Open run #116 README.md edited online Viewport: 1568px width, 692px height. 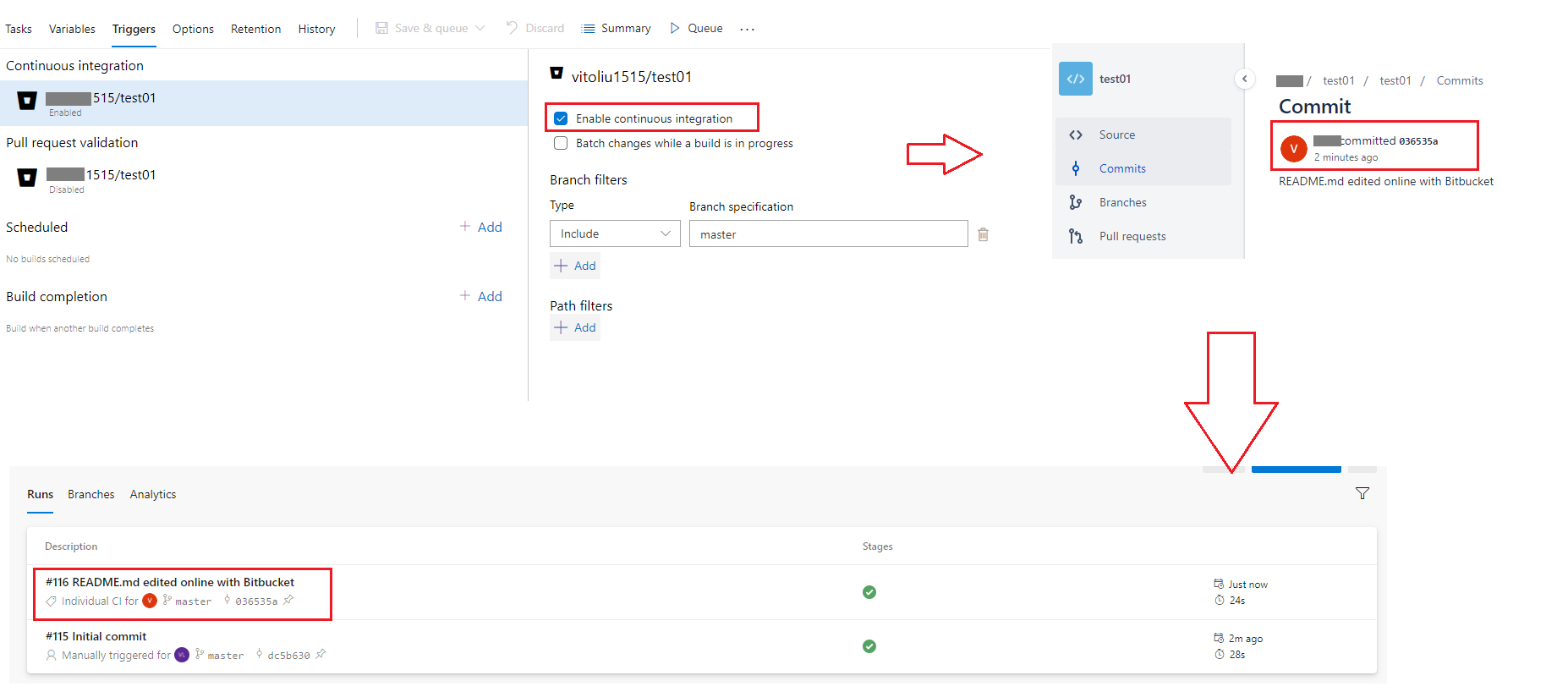pos(170,582)
